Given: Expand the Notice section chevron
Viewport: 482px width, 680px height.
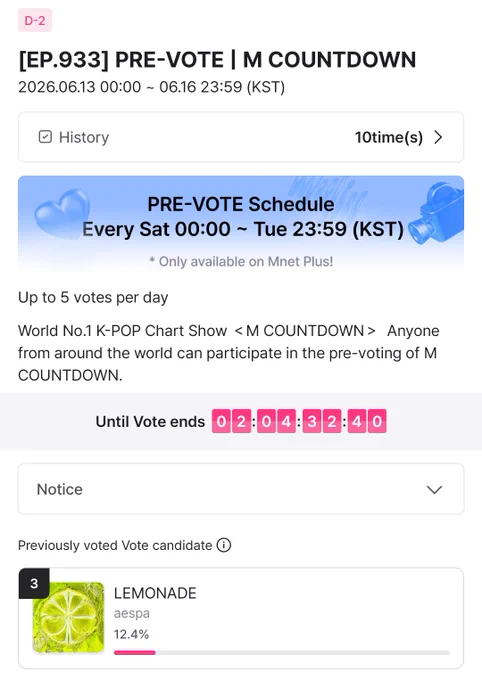Looking at the screenshot, I should coord(434,489).
